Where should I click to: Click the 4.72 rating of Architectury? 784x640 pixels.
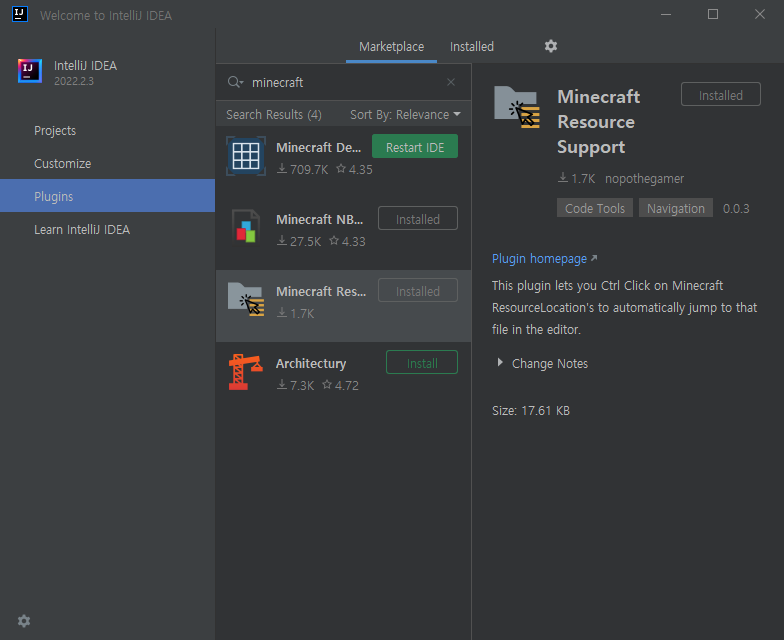[340, 386]
